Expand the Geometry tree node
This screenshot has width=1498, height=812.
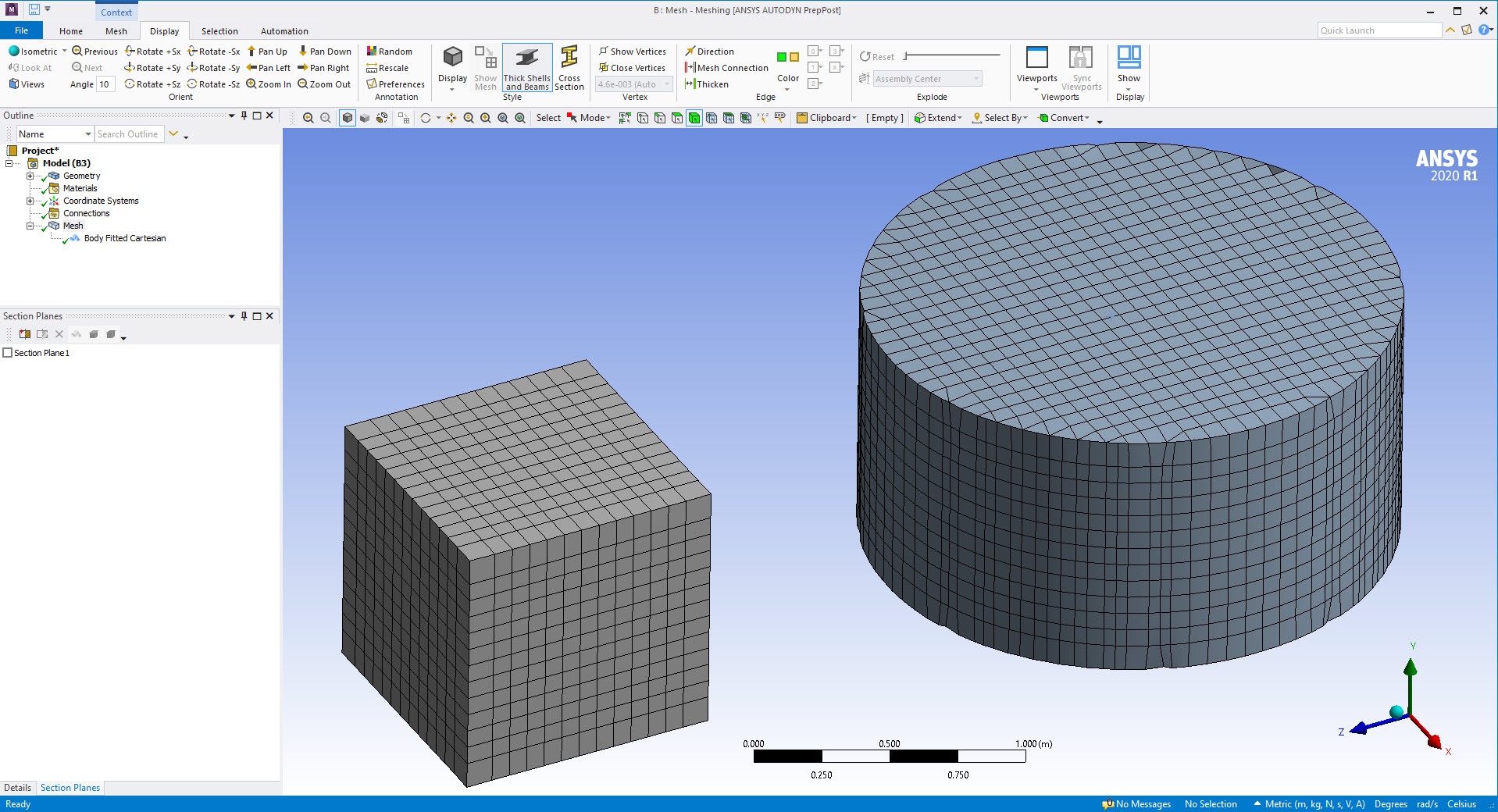point(30,176)
